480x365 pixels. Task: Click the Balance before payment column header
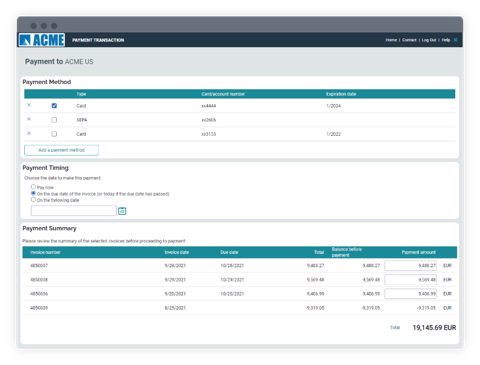(x=347, y=252)
